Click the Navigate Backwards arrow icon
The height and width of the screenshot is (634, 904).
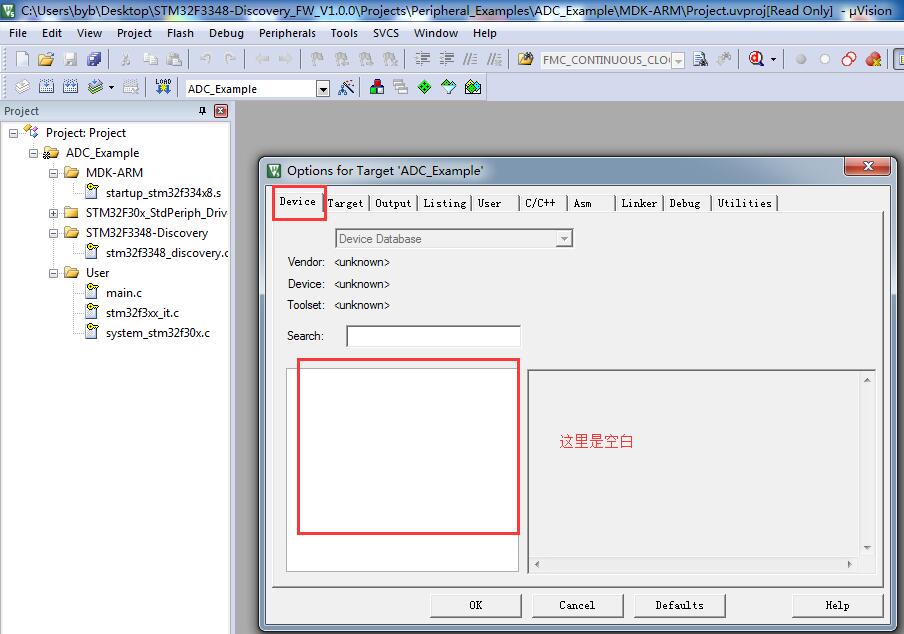(262, 59)
